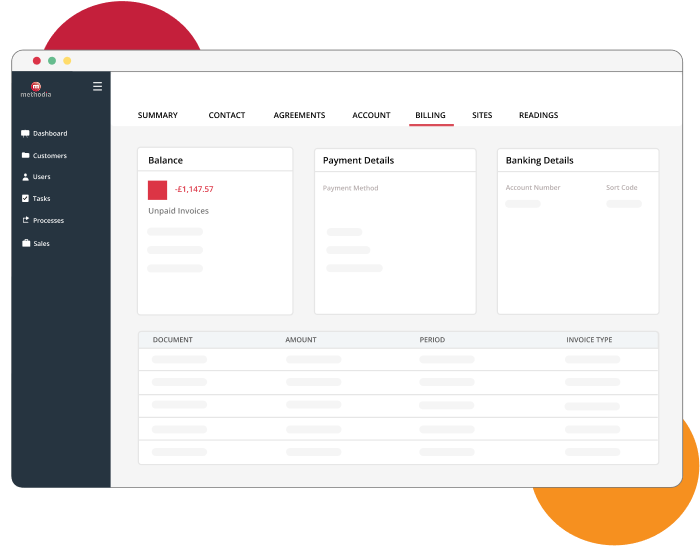Click the Methodia logo
The width and height of the screenshot is (700, 558).
click(x=36, y=89)
